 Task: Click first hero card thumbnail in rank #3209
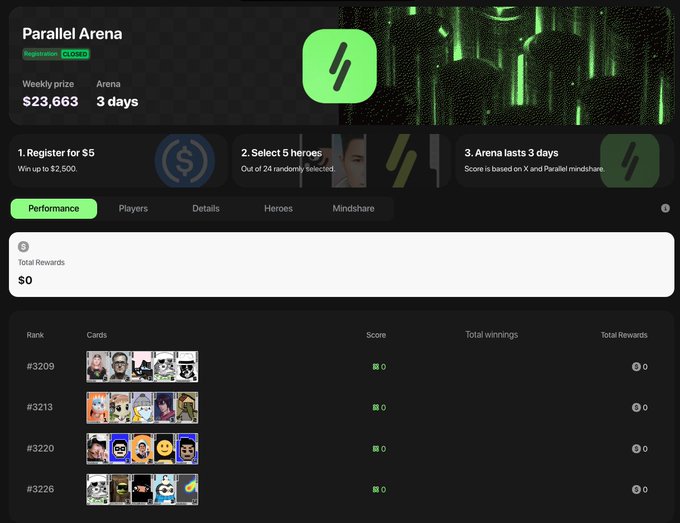click(98, 367)
